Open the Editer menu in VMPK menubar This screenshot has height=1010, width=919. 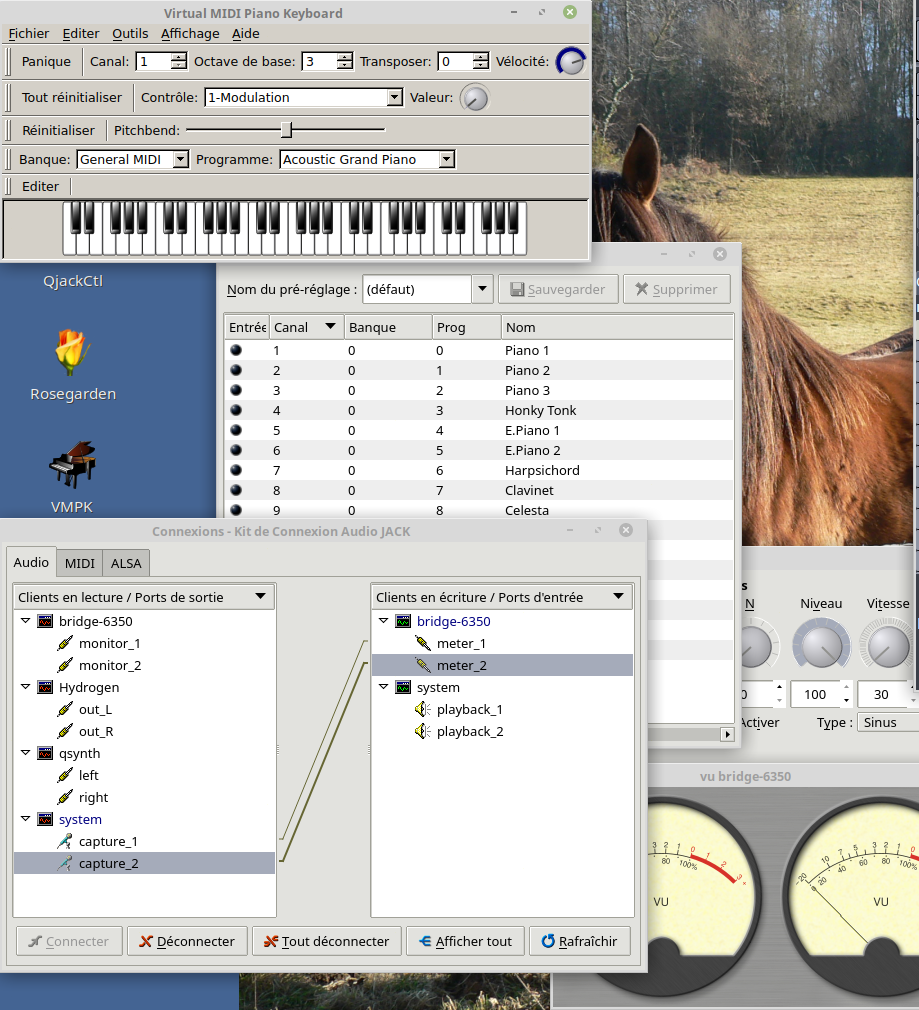pos(81,33)
